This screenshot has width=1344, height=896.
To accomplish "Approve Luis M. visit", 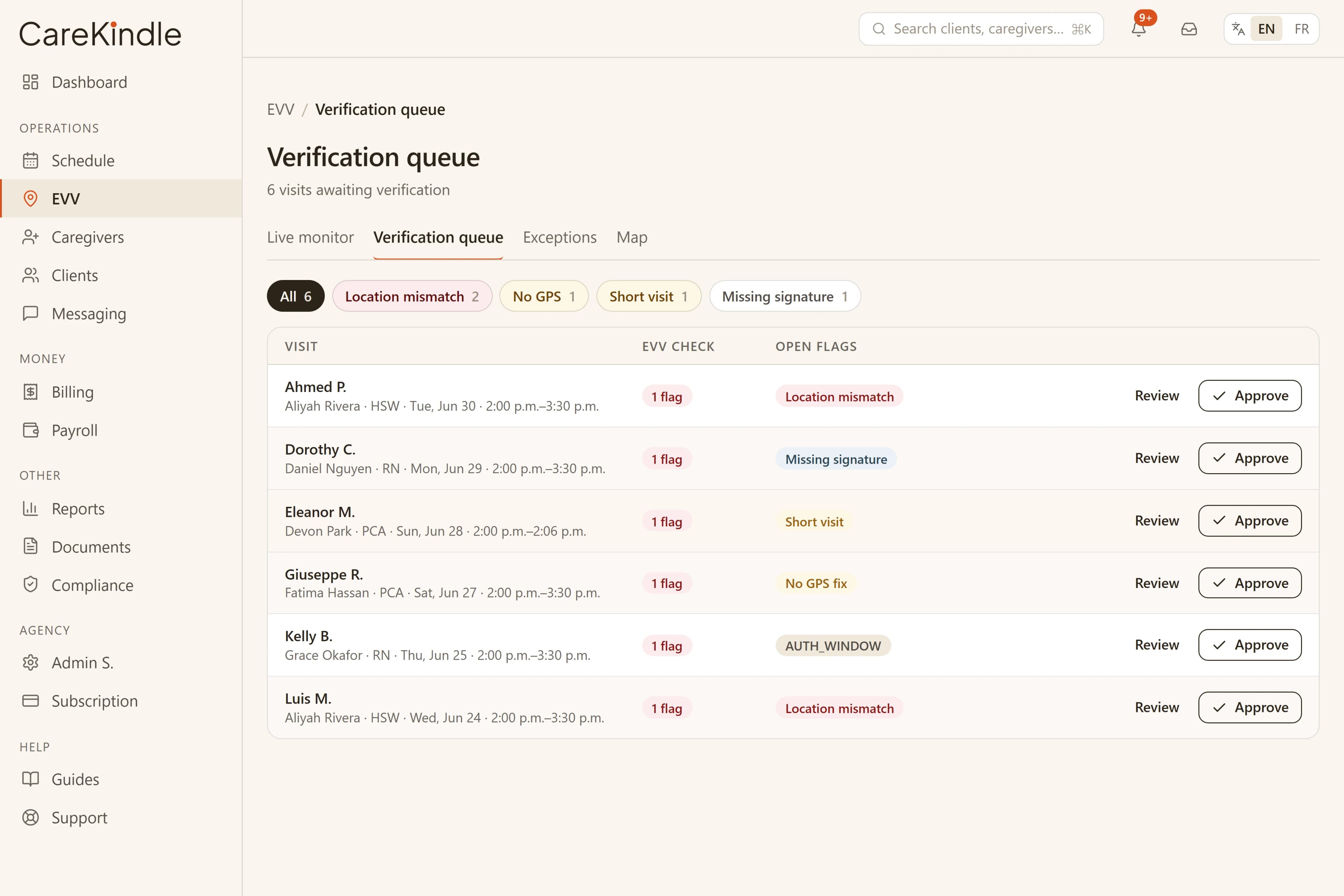I will click(x=1250, y=707).
